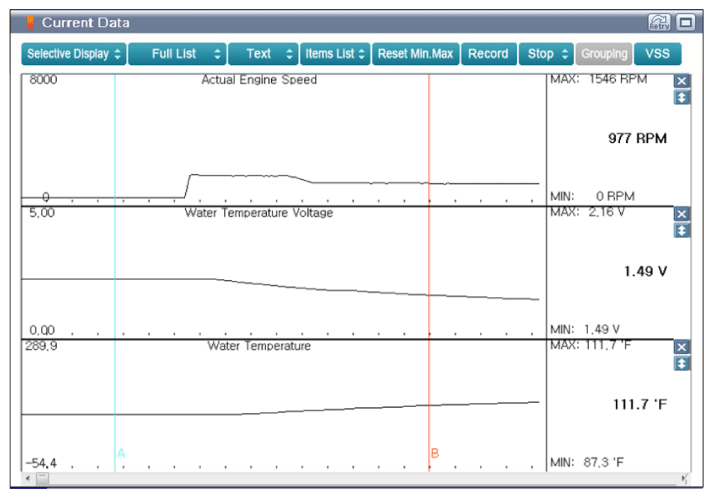Screen dimensions: 713x498
Task: Click the 1.49 V current value
Action: pyautogui.click(x=646, y=272)
